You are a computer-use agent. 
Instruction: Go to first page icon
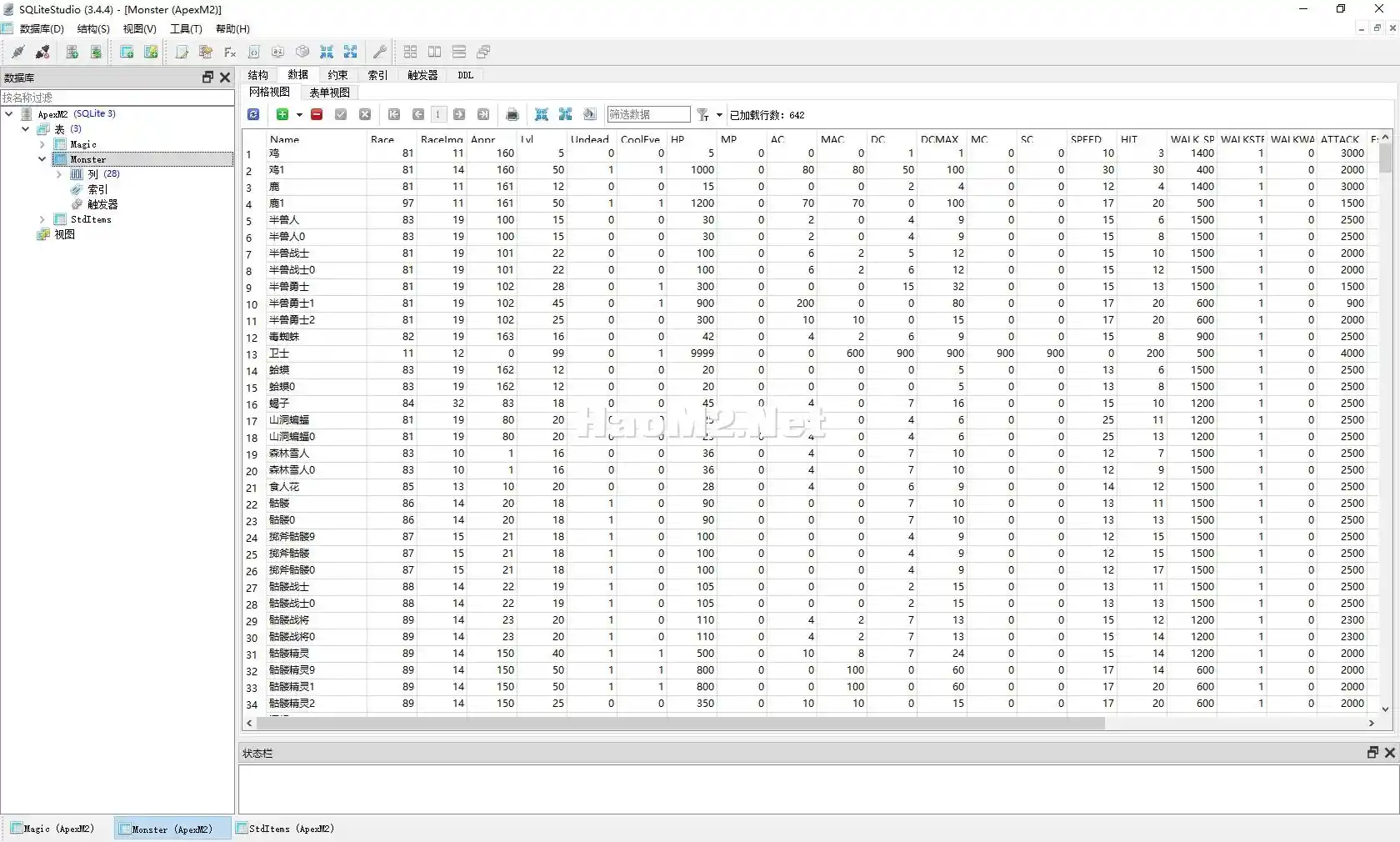394,114
